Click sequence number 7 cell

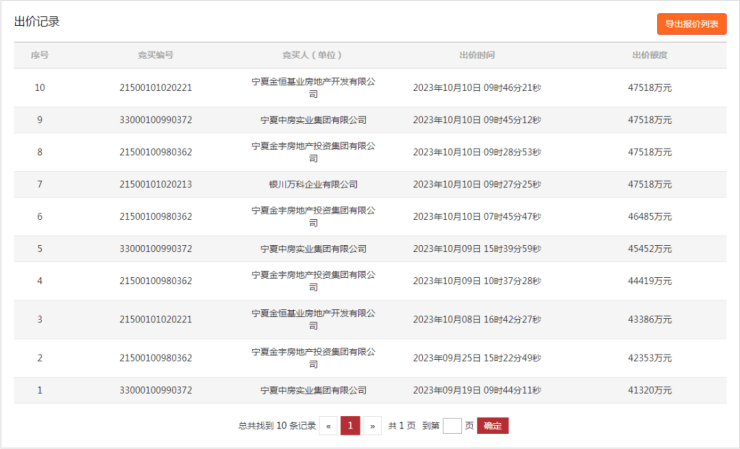click(40, 184)
